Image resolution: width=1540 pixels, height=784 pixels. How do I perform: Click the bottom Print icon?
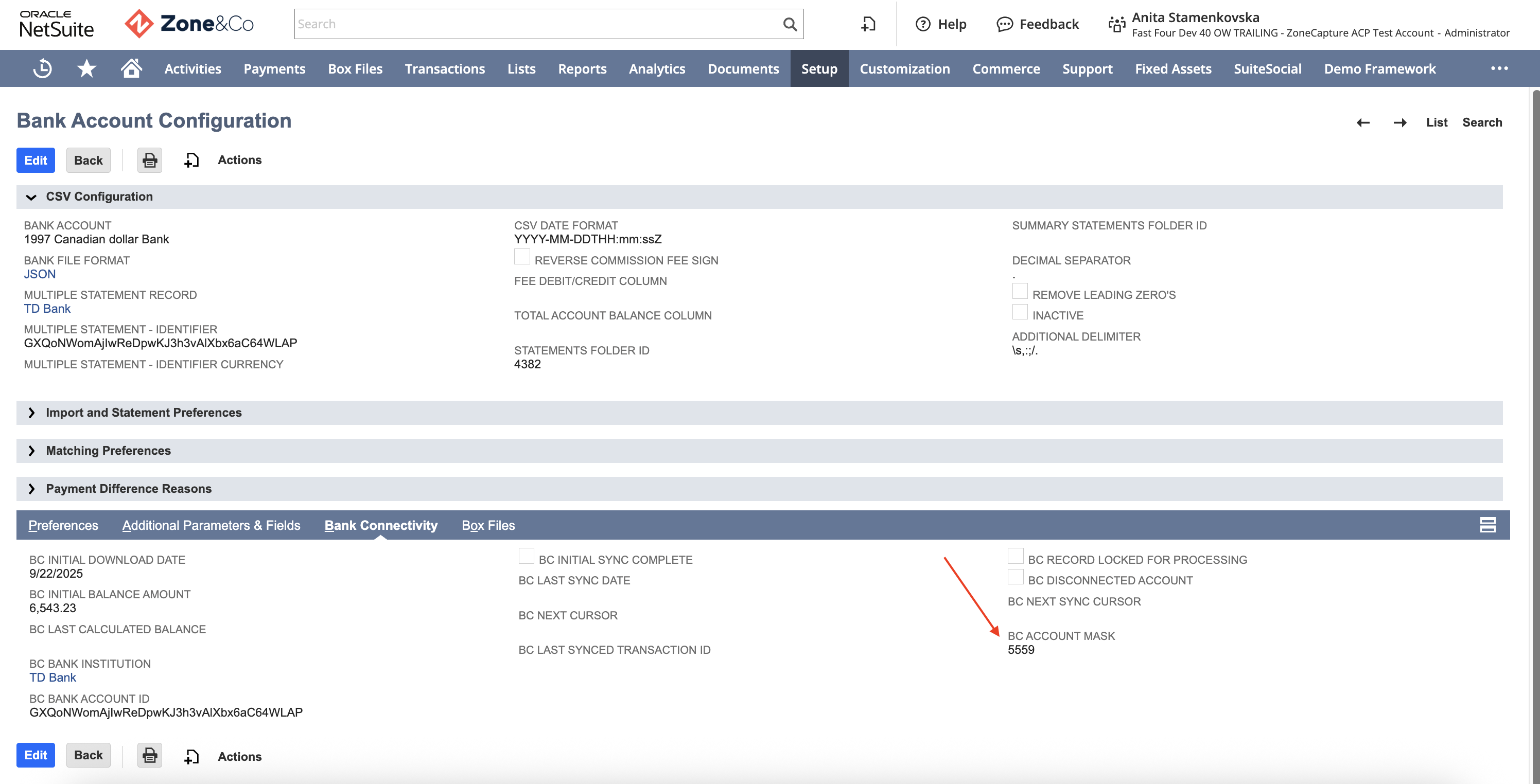[149, 755]
